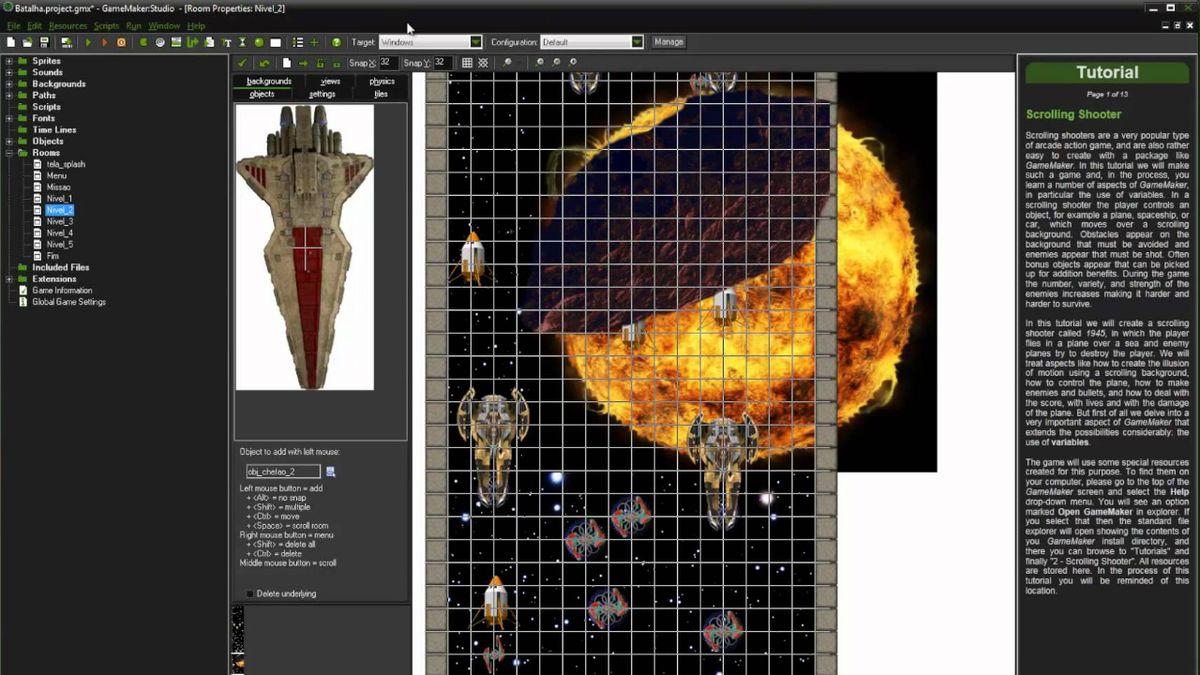
Task: Open the Configuration dropdown
Action: [636, 42]
